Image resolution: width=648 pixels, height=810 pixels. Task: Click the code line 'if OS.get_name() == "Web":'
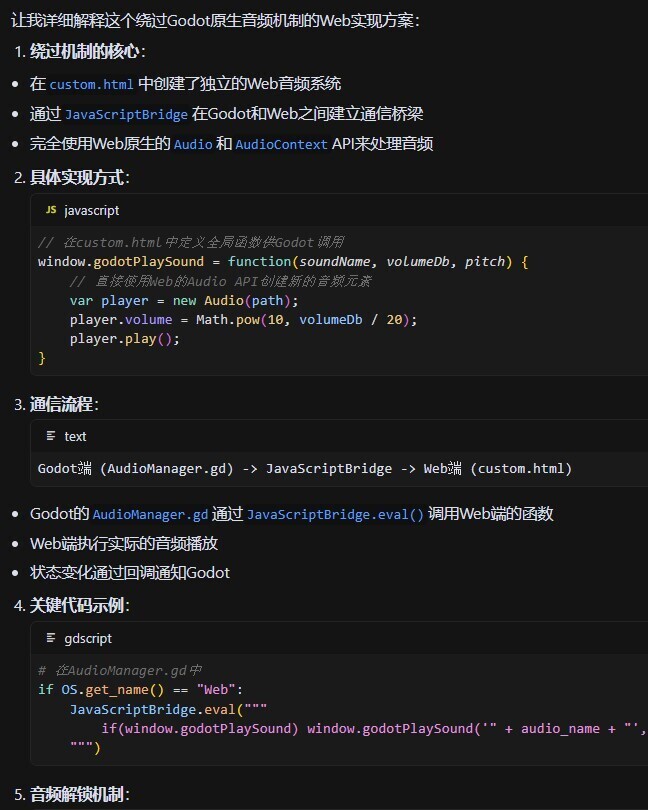tap(140, 690)
